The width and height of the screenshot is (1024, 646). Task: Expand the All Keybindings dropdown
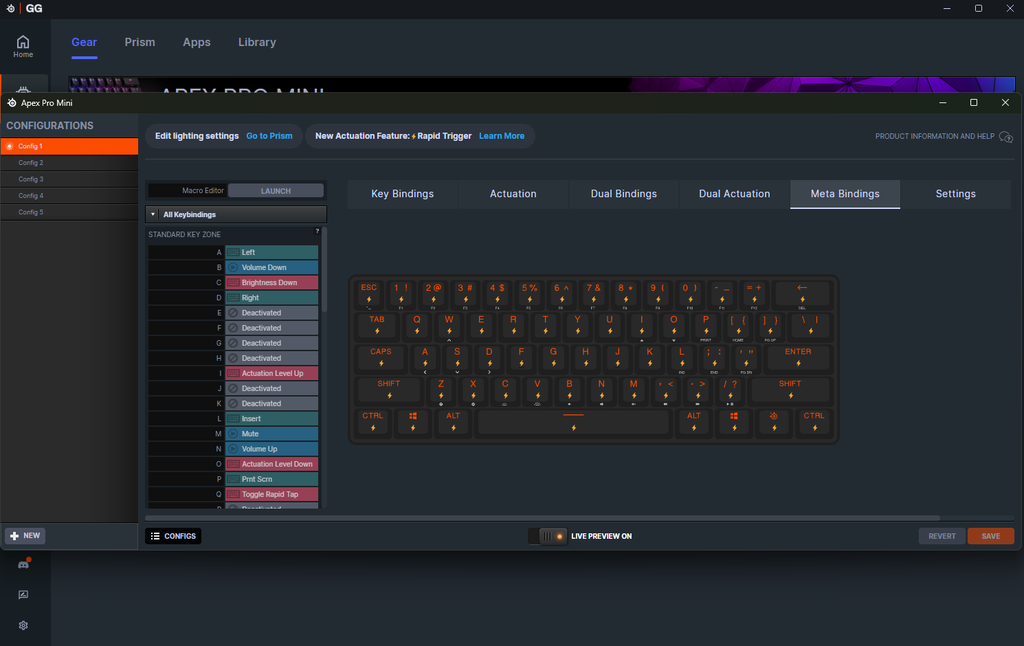click(x=236, y=214)
